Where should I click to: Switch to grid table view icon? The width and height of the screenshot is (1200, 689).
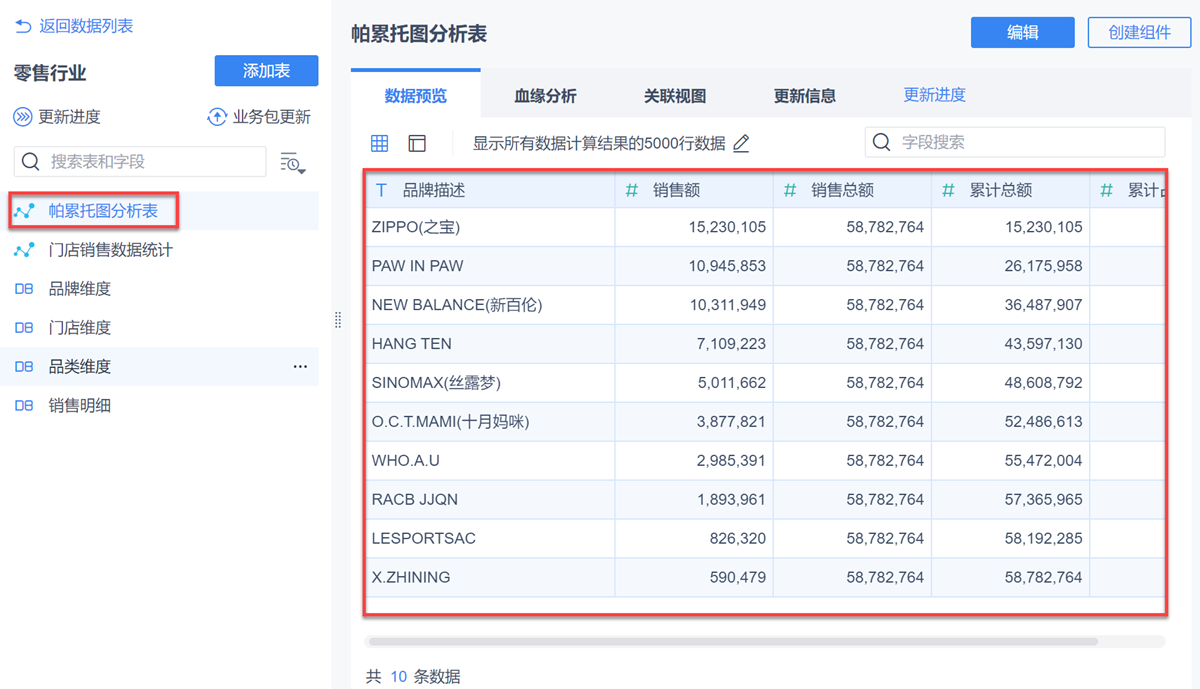coord(379,143)
